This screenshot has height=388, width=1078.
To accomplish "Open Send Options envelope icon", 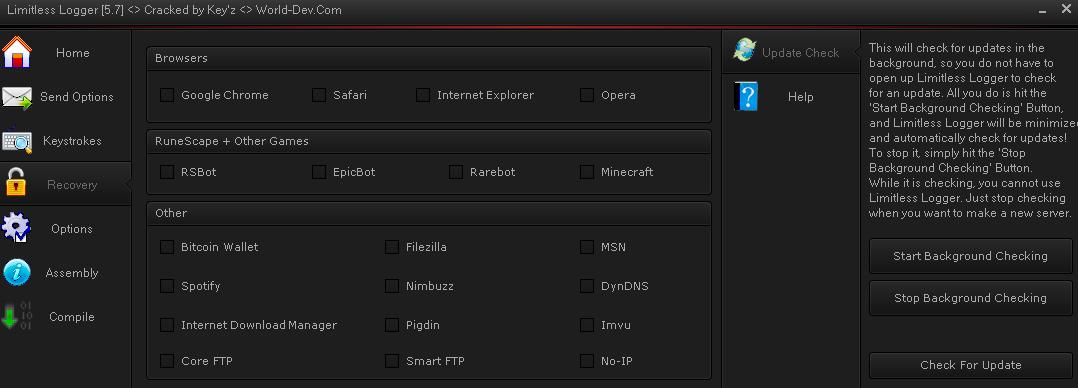I will click(16, 97).
